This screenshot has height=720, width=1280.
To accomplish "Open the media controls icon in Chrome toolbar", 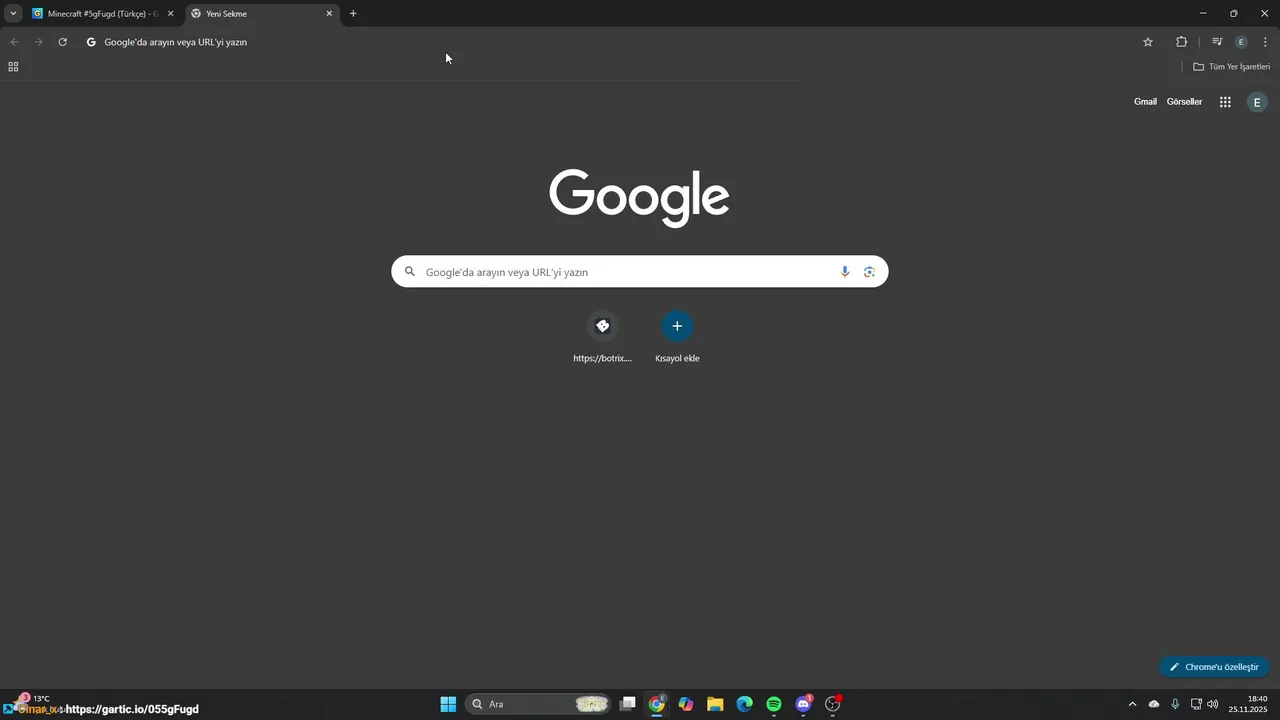I will 1217,42.
